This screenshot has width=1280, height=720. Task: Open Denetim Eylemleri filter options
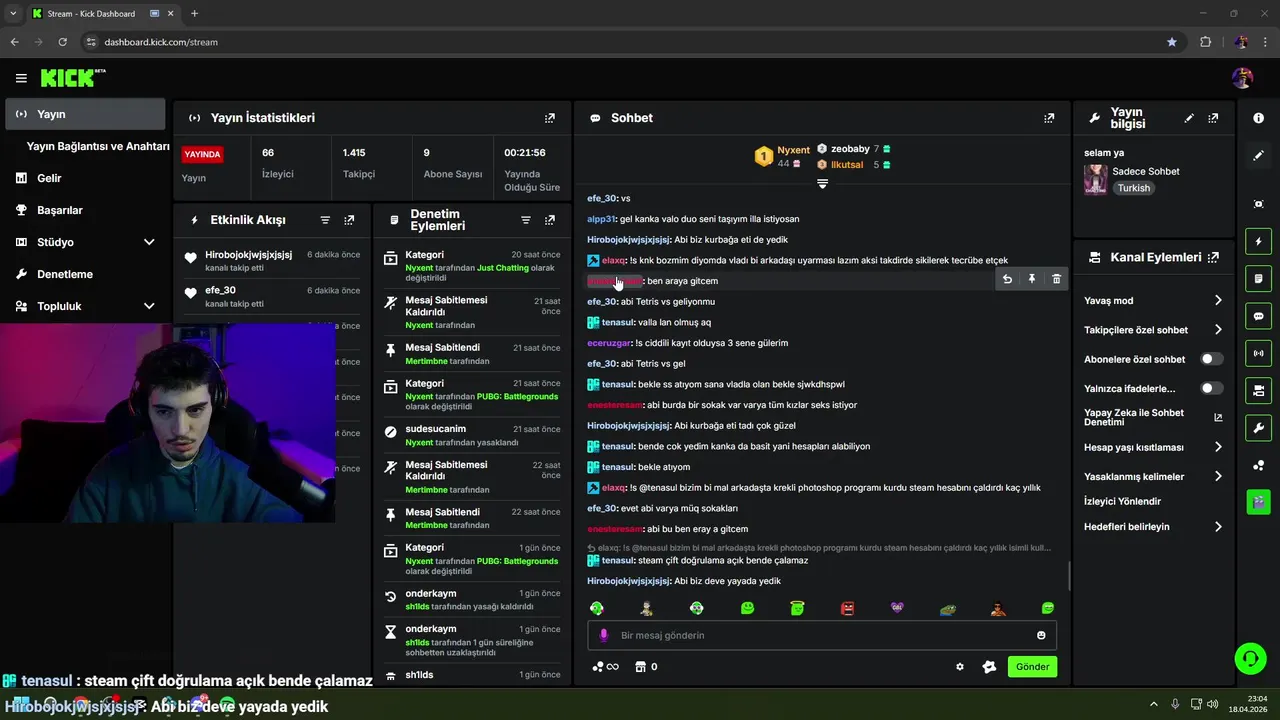(x=526, y=220)
